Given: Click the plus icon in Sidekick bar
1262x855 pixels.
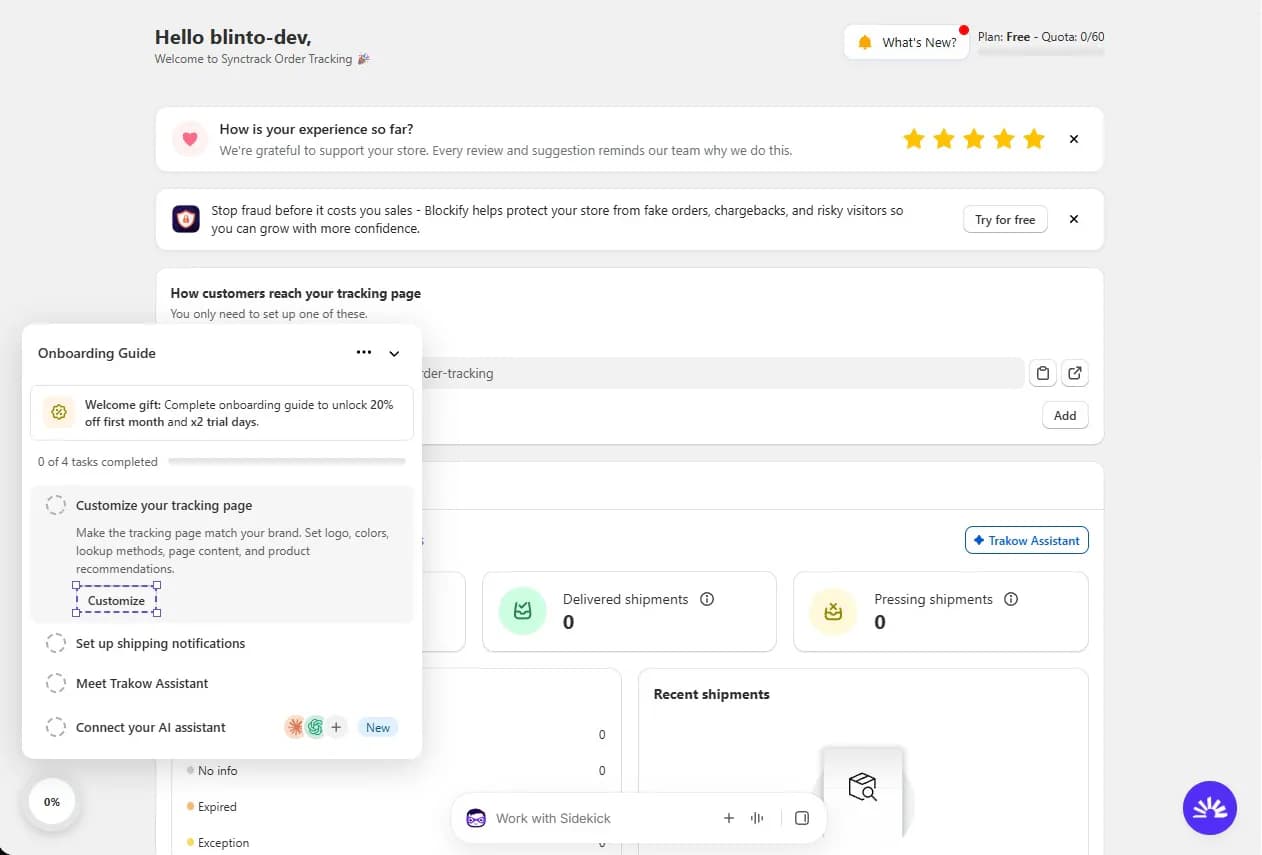Looking at the screenshot, I should coord(729,818).
